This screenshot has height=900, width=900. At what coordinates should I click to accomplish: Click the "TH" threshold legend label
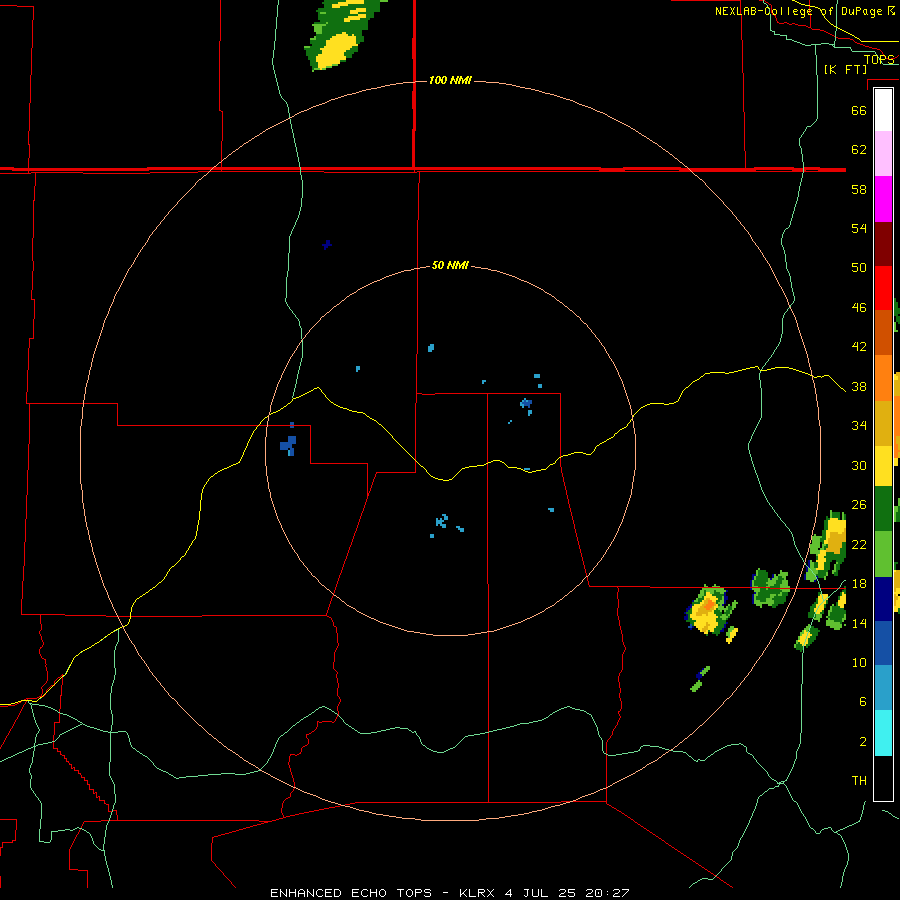859,781
